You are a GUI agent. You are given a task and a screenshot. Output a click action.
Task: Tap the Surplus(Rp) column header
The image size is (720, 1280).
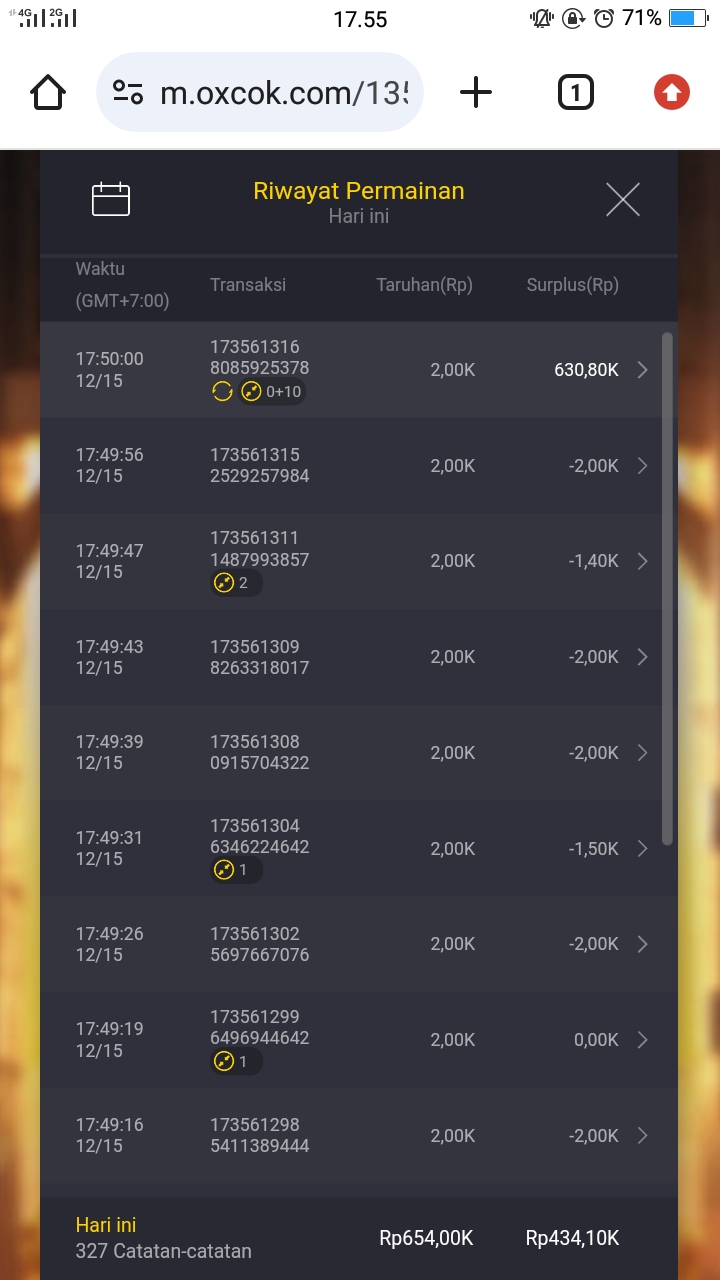click(x=572, y=285)
